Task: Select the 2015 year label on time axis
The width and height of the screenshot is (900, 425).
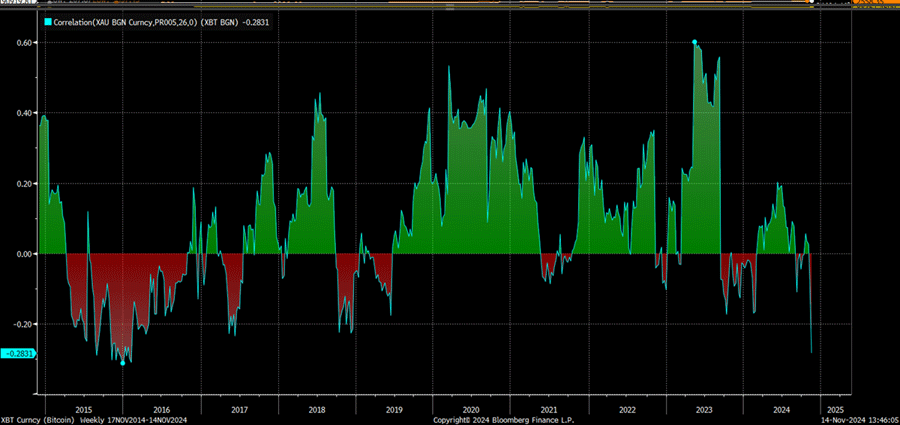Action: pos(84,410)
